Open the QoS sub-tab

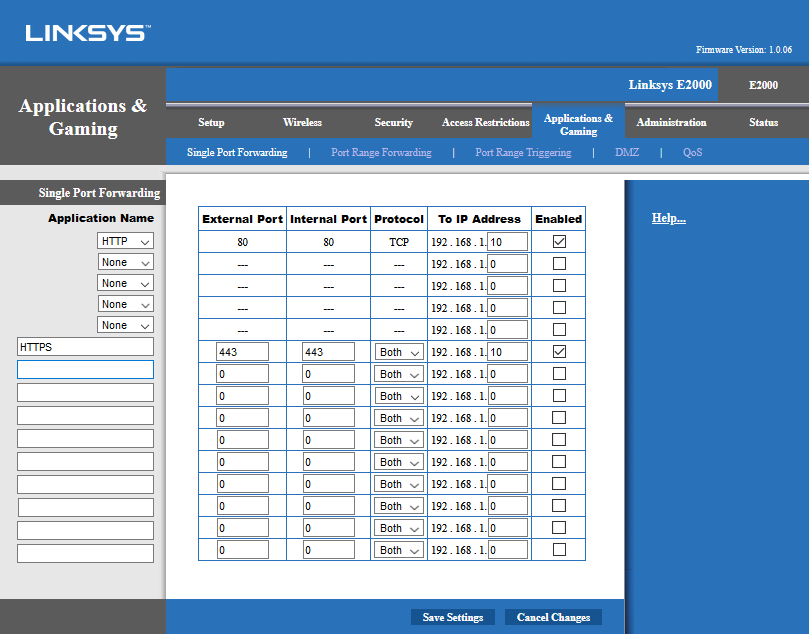pyautogui.click(x=693, y=153)
